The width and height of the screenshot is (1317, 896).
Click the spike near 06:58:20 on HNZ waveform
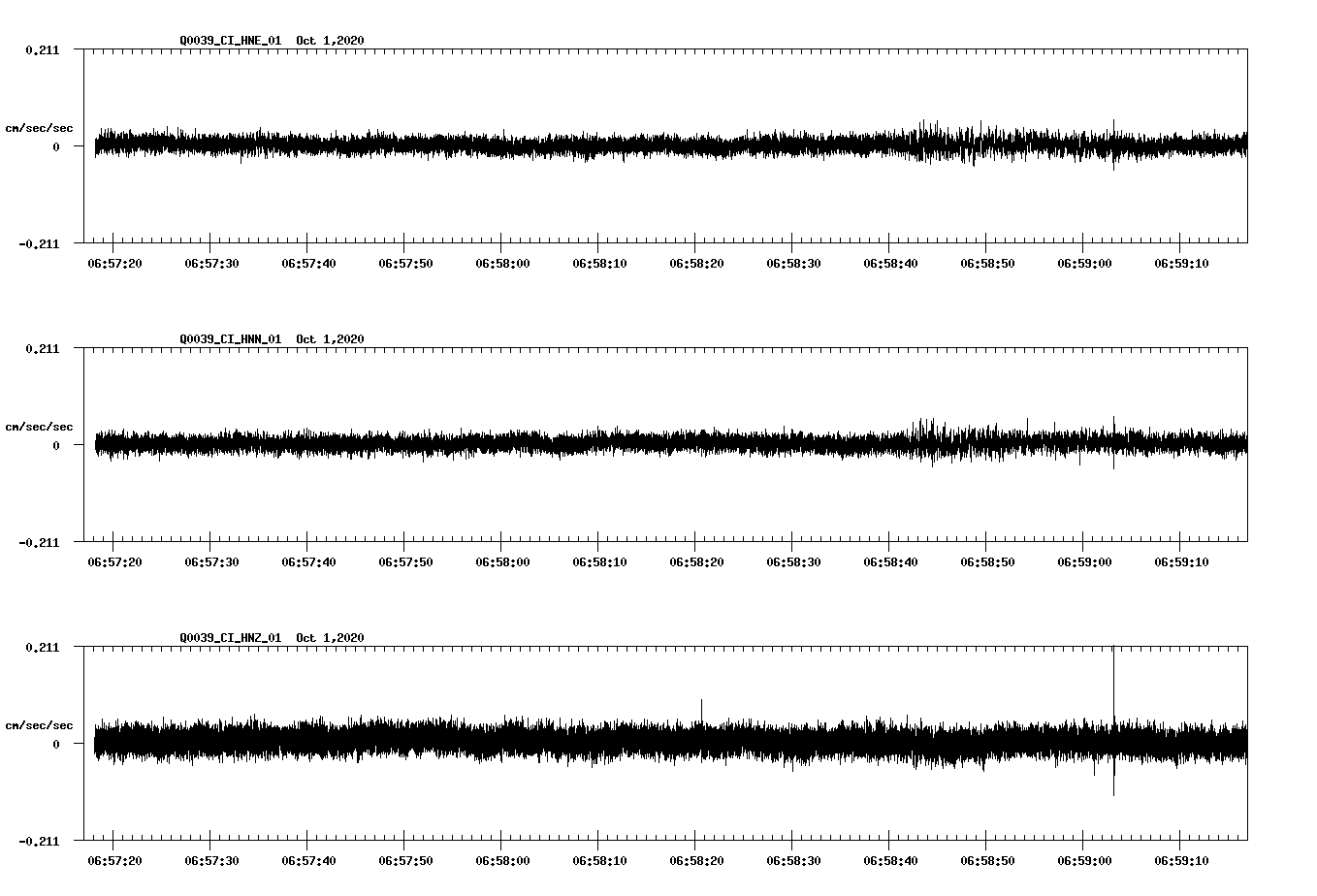point(701,708)
